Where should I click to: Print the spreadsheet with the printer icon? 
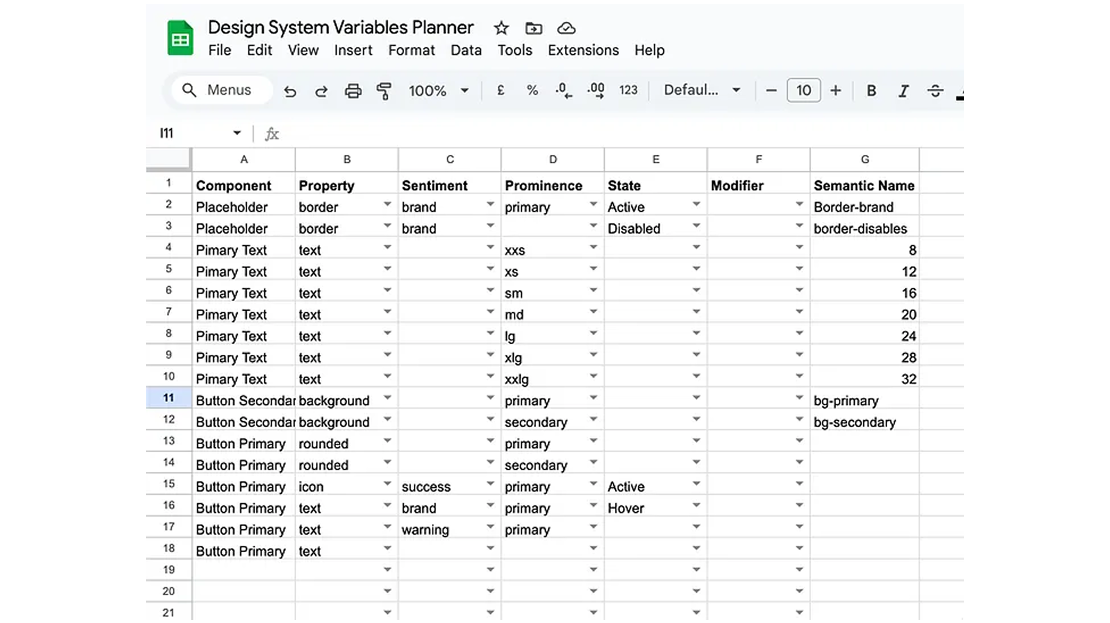tap(353, 91)
